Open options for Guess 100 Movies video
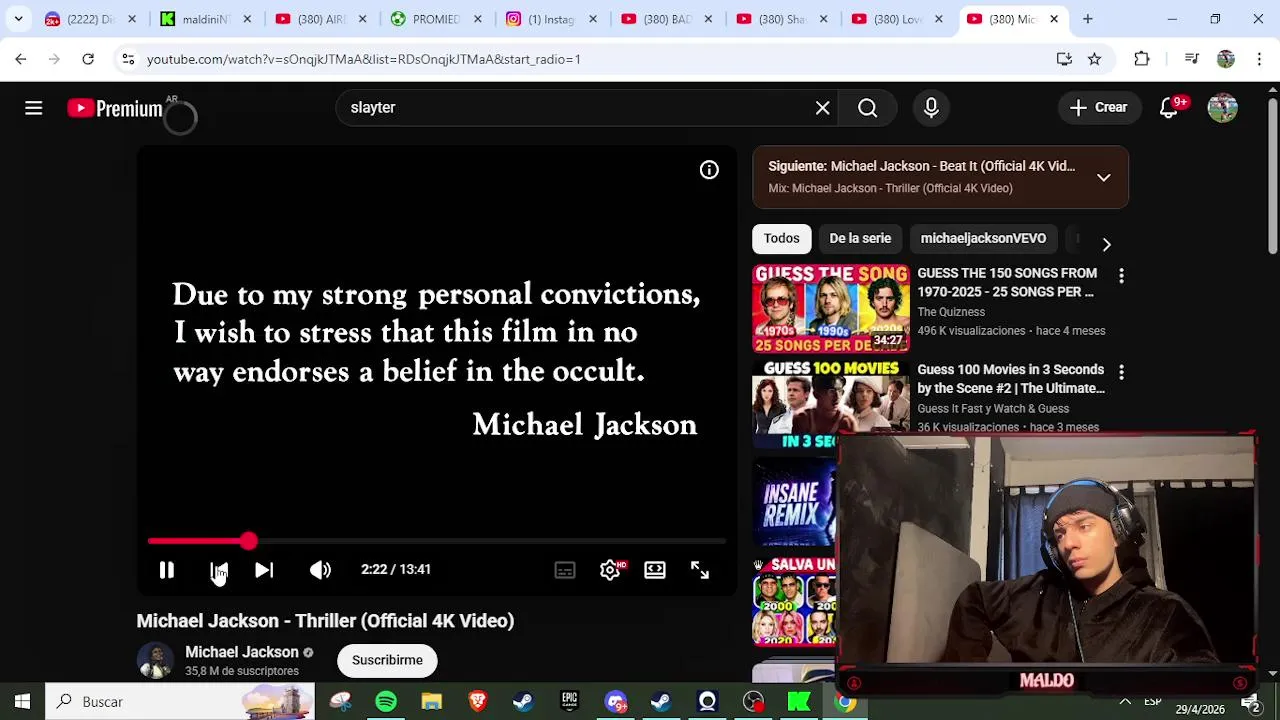The image size is (1280, 720). [x=1121, y=372]
